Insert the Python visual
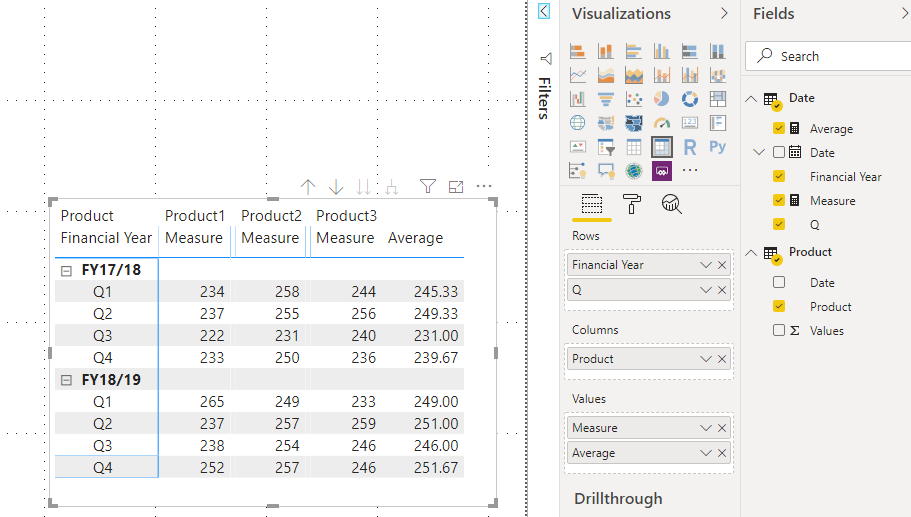911x517 pixels. click(x=718, y=147)
